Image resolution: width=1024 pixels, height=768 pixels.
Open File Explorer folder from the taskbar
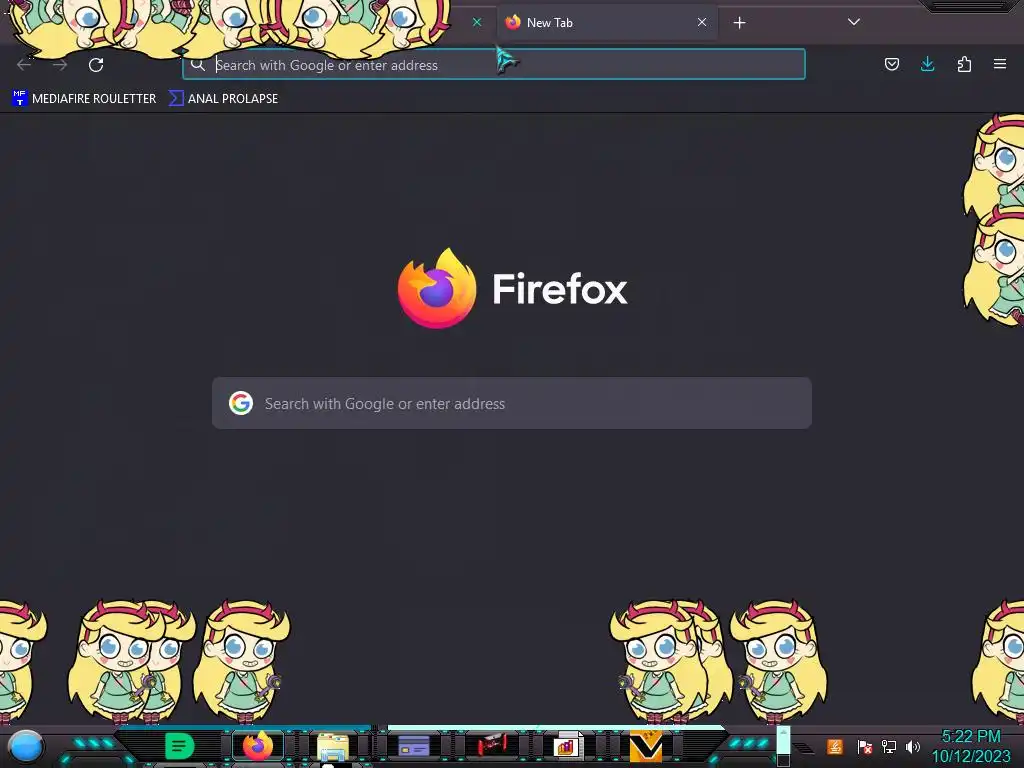(x=333, y=747)
